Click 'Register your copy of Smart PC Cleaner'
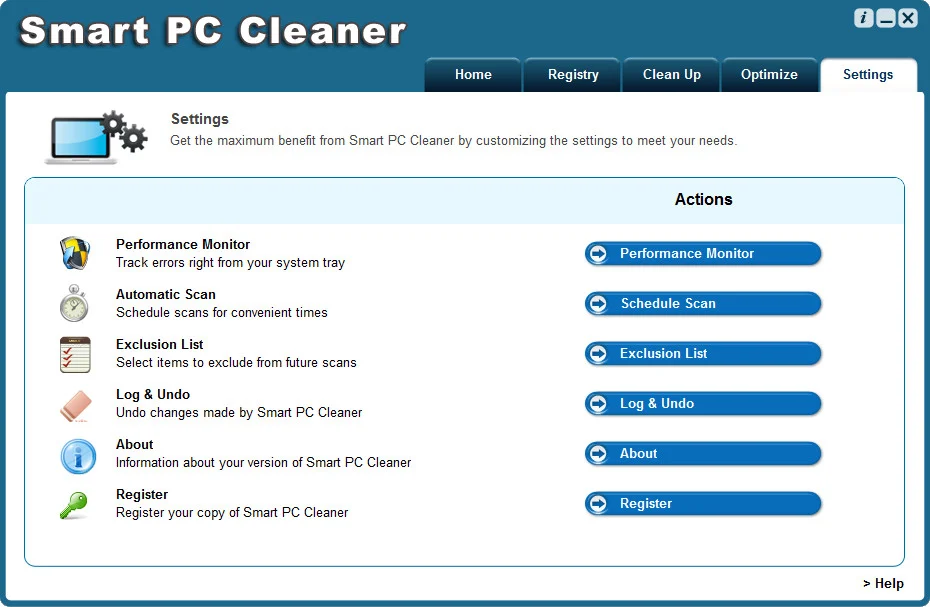The image size is (930, 607). click(x=232, y=512)
